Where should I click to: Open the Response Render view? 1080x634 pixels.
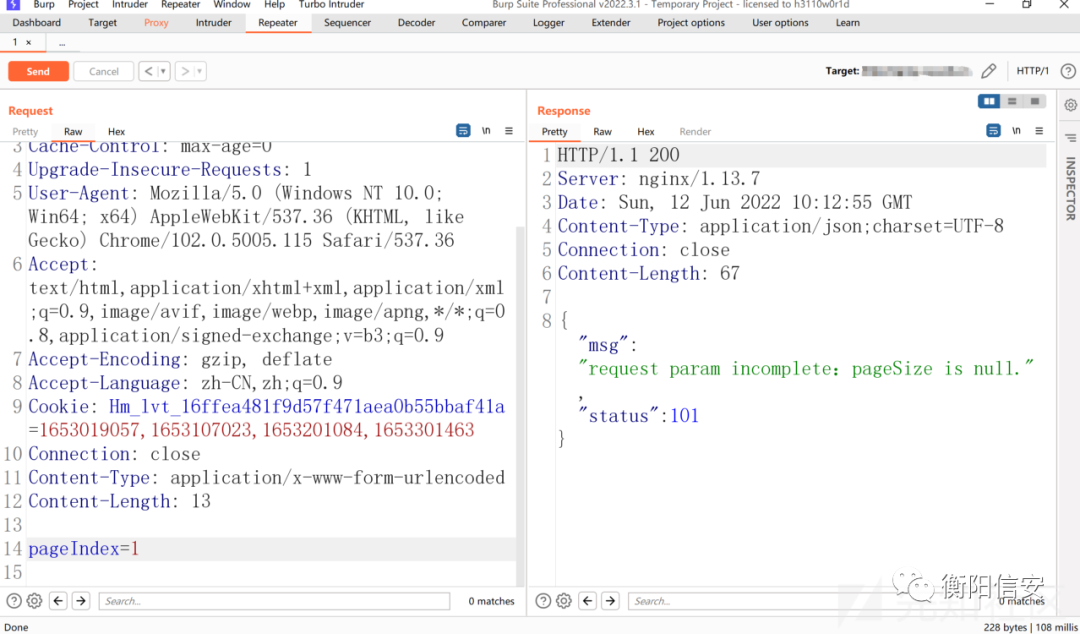(x=695, y=132)
